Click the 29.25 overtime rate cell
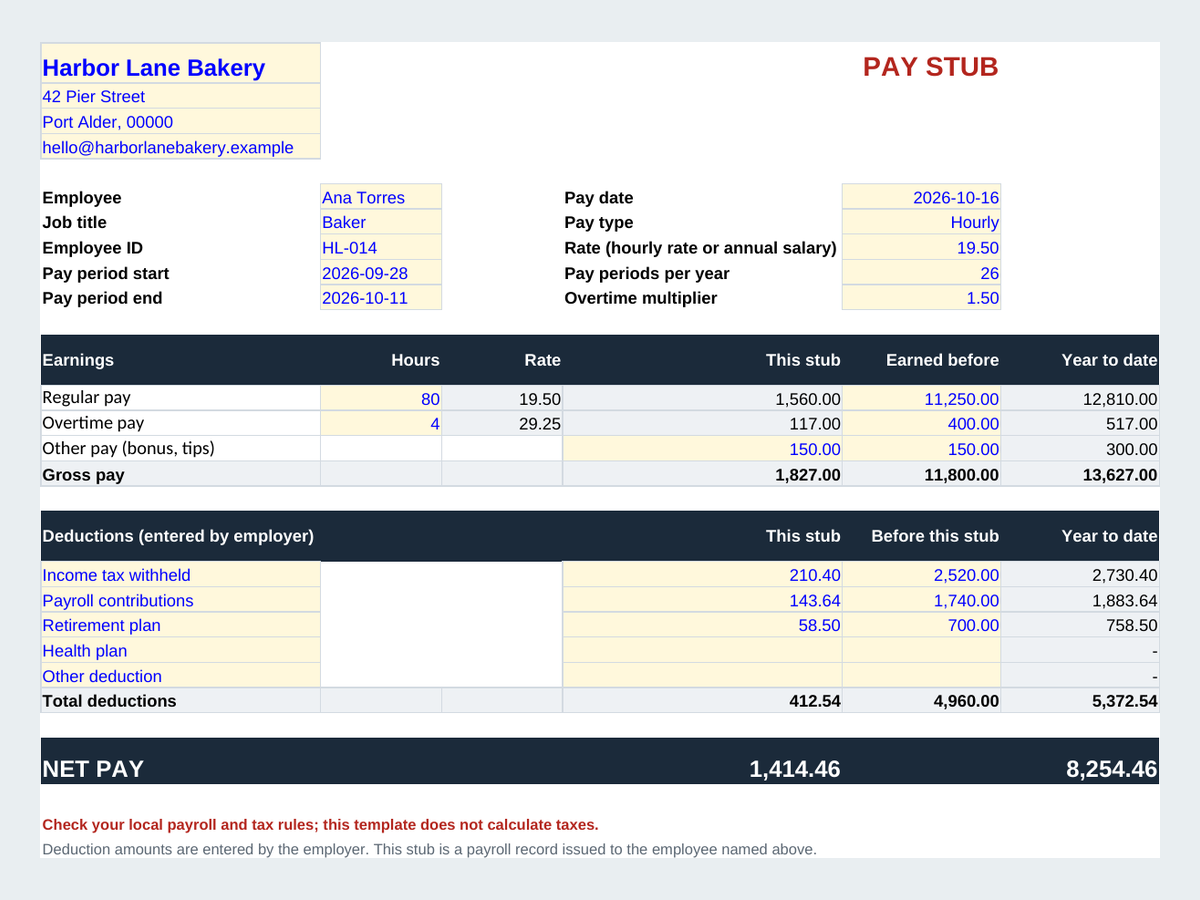The image size is (1200, 900). tap(502, 423)
